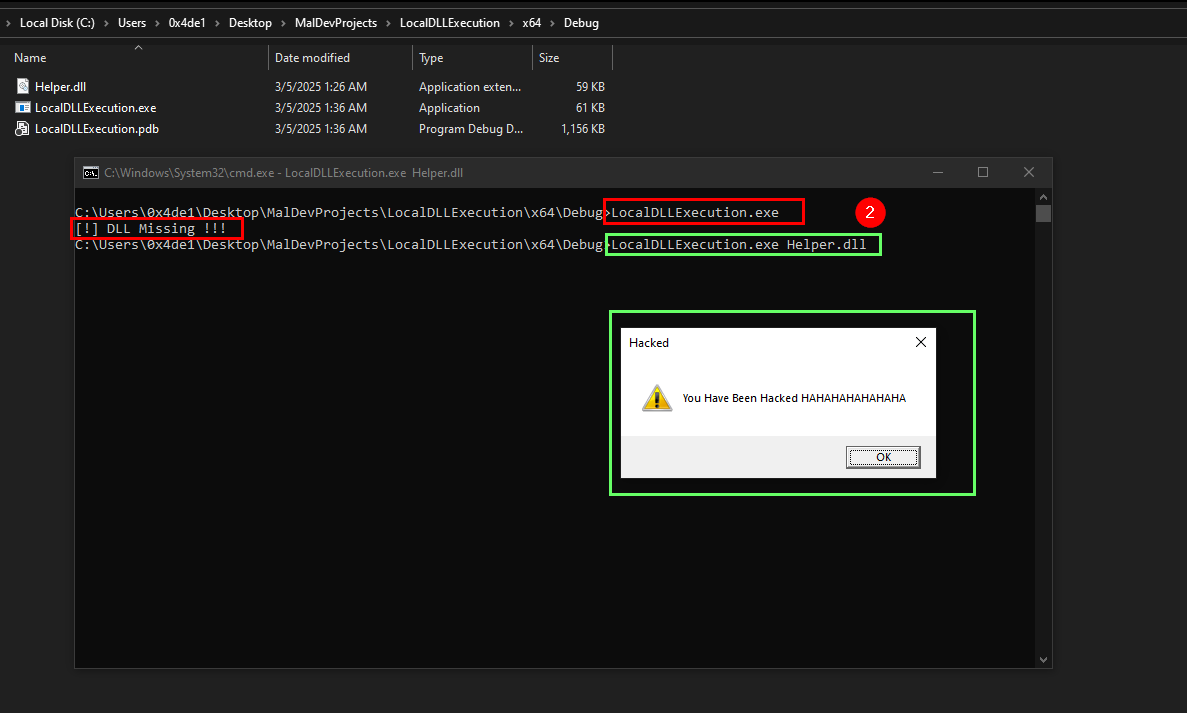Select the LocalDLLExecution.pdb file name
Viewport: 1187px width, 713px height.
pos(97,129)
